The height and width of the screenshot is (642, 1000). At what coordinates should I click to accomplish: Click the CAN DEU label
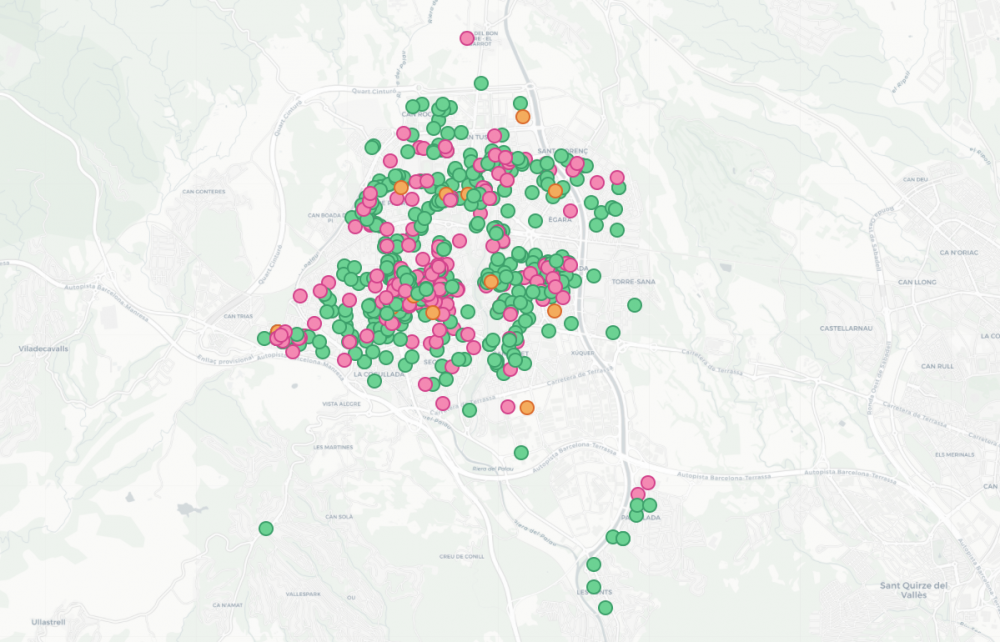[x=915, y=180]
